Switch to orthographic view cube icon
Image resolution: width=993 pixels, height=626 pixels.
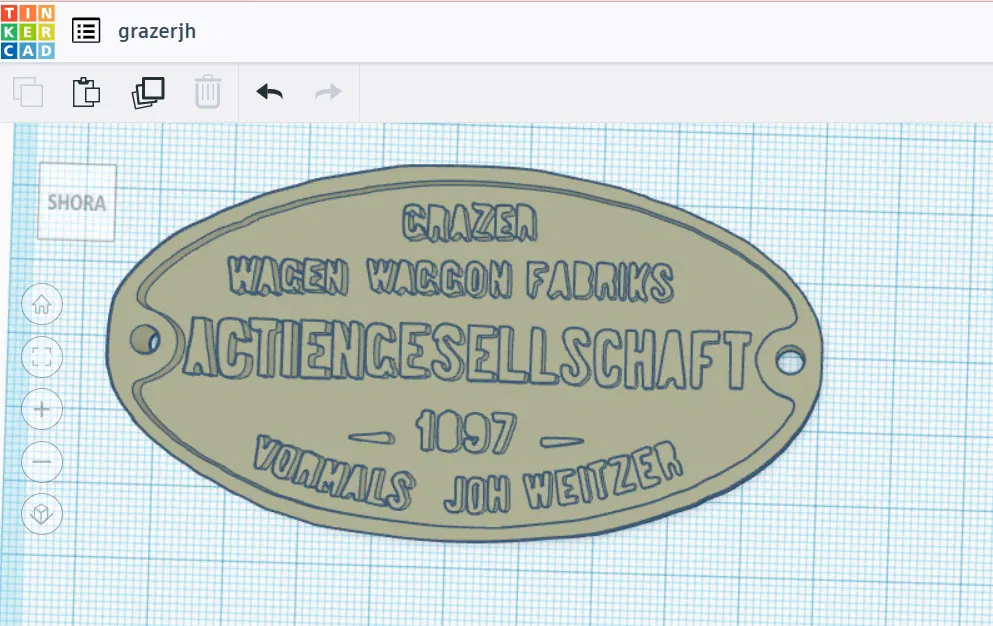tap(42, 513)
